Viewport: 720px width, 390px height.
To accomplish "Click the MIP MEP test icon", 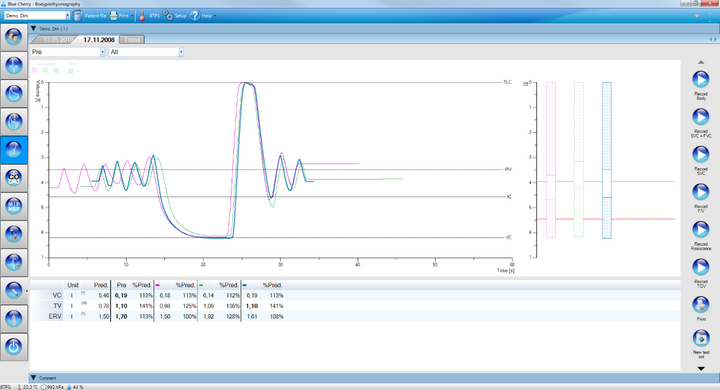I will pos(13,206).
